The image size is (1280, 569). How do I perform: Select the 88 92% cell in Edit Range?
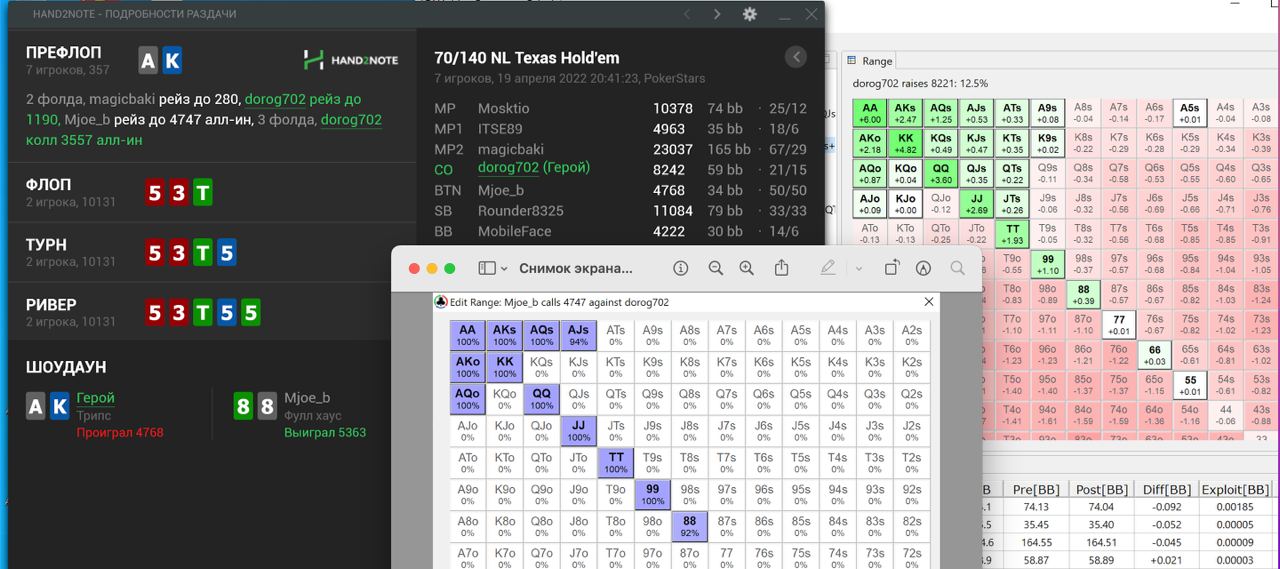690,527
